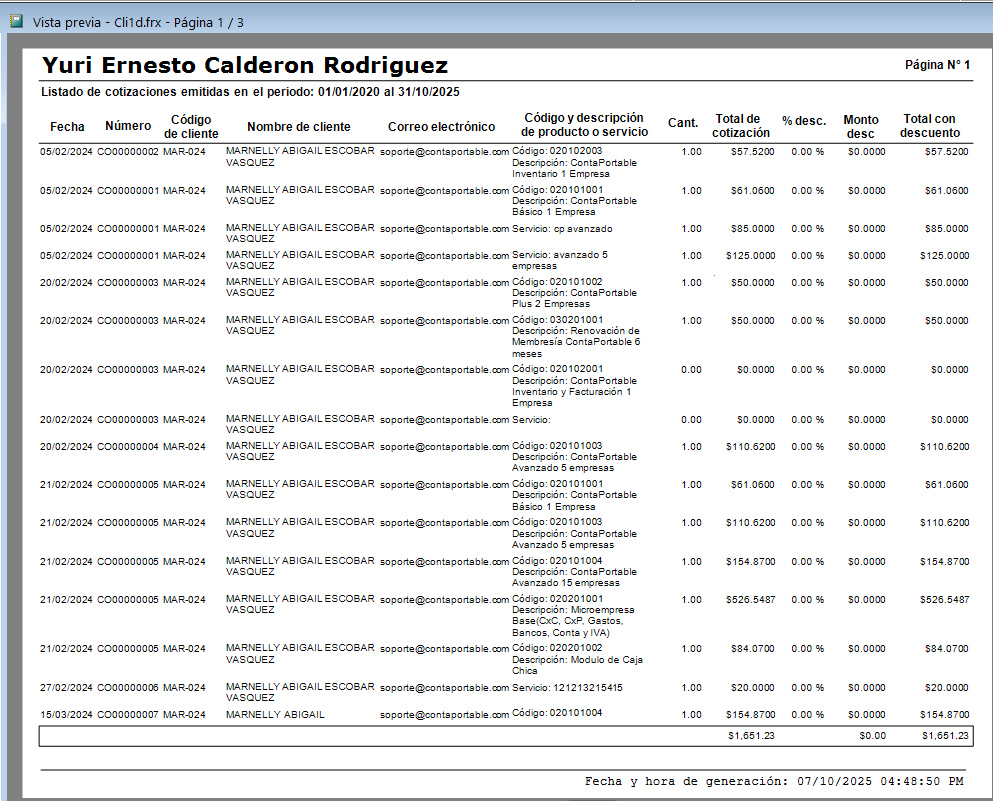The height and width of the screenshot is (801, 993).
Task: Select product code 'Código: 020101002'
Action: tap(557, 282)
